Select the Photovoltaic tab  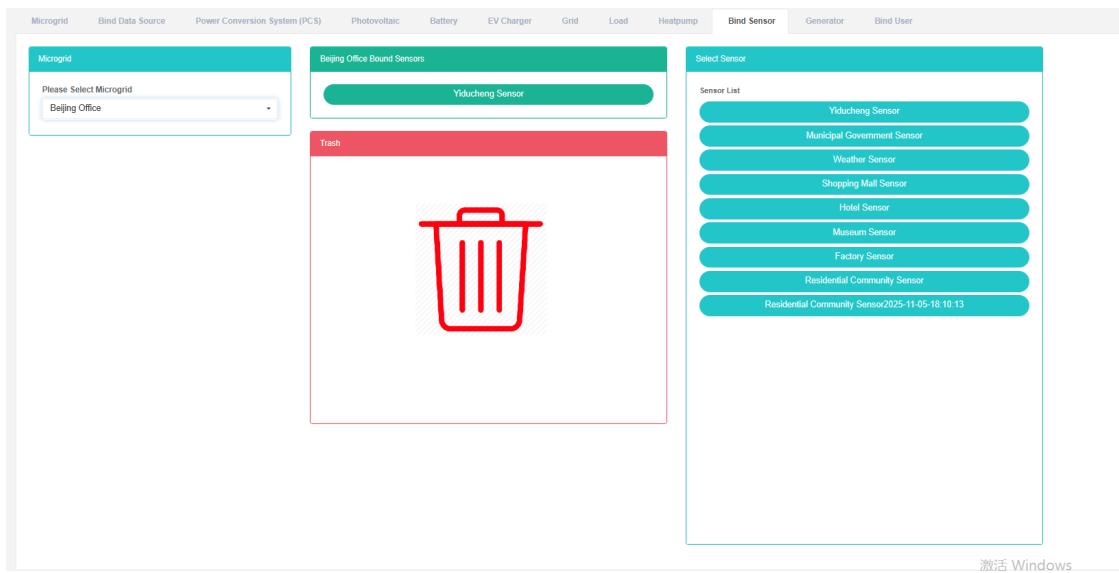[375, 21]
